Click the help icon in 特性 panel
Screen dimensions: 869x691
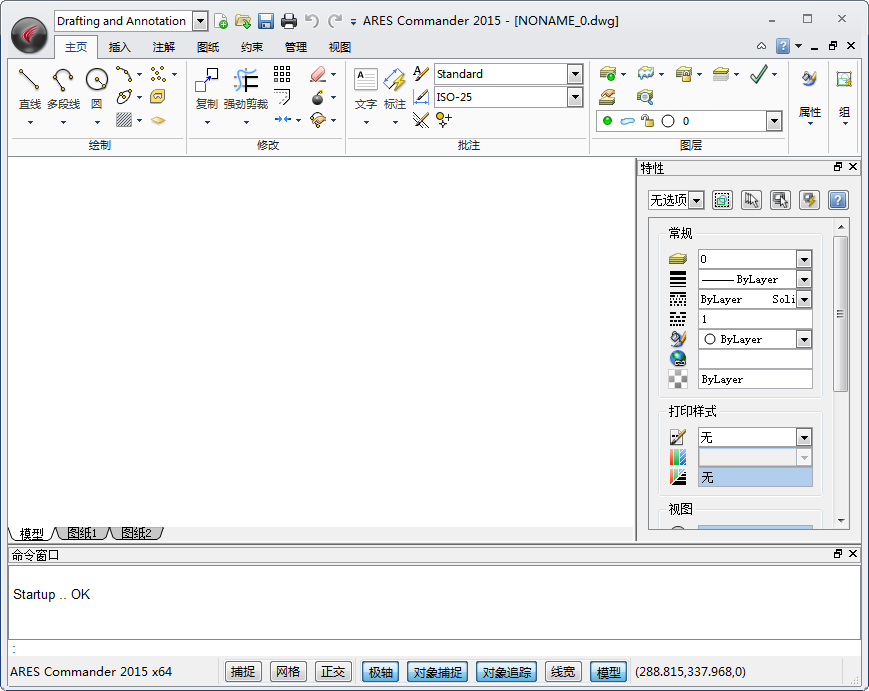tap(838, 200)
